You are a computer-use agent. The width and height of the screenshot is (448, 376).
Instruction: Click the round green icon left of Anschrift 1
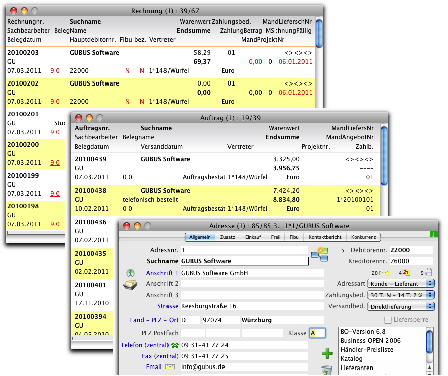130,273
